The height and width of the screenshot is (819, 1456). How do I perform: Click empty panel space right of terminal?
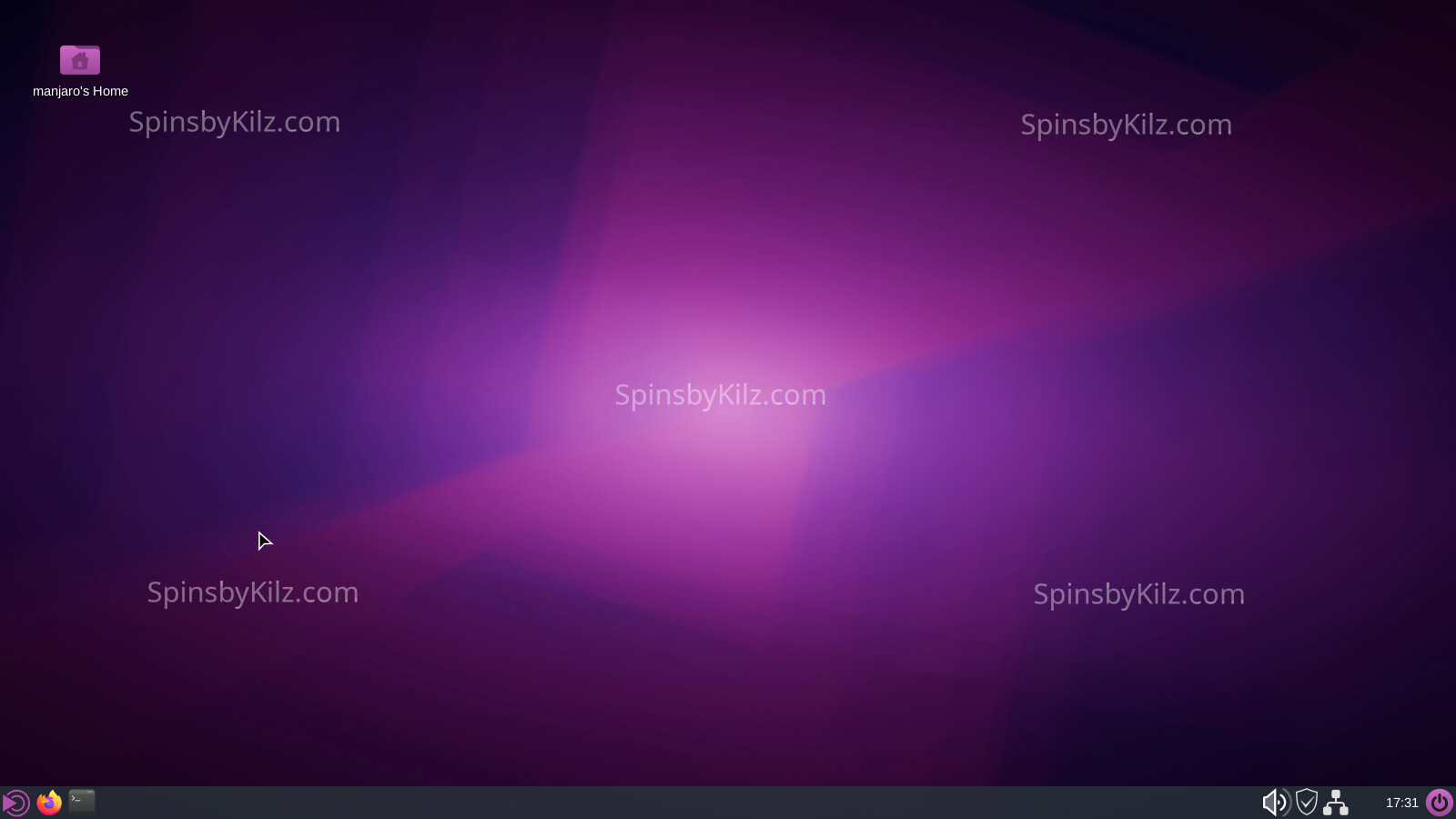point(637,803)
